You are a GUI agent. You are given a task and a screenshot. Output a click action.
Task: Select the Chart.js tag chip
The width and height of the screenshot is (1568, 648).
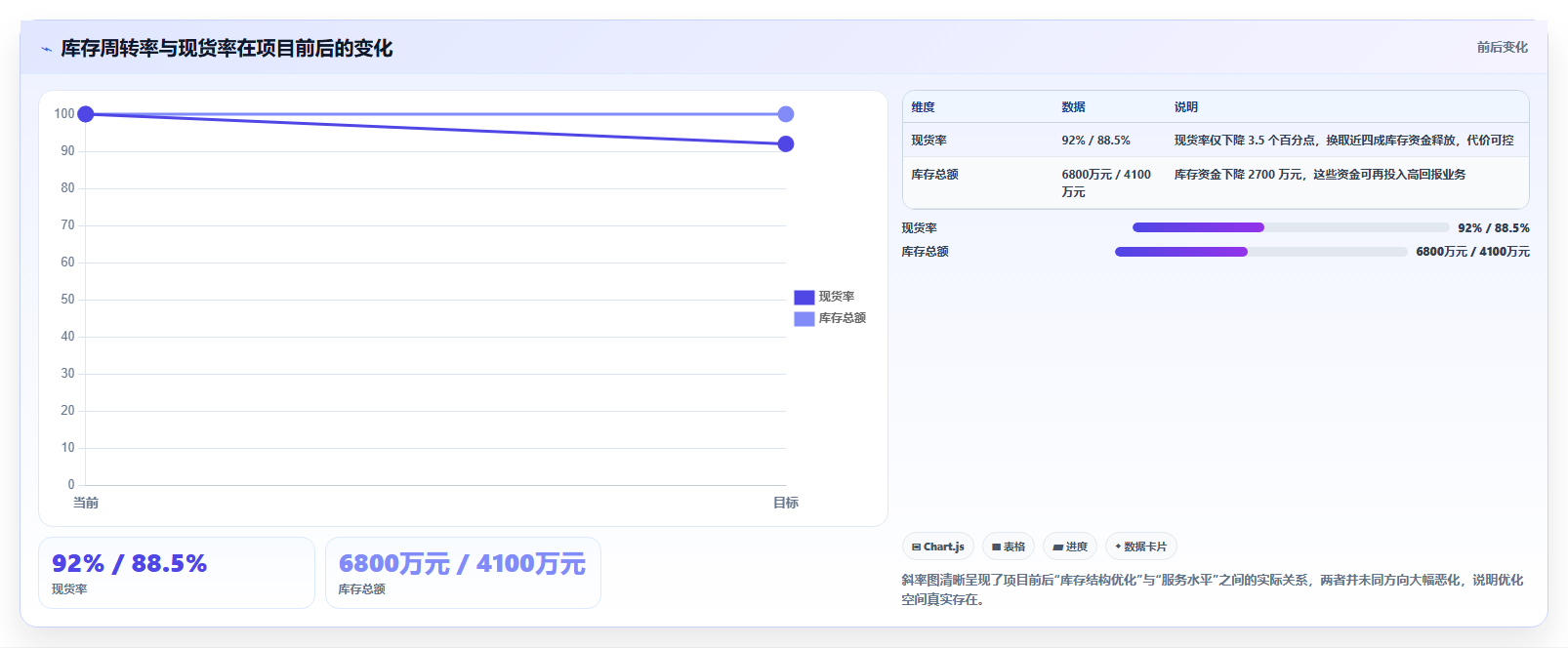point(937,547)
